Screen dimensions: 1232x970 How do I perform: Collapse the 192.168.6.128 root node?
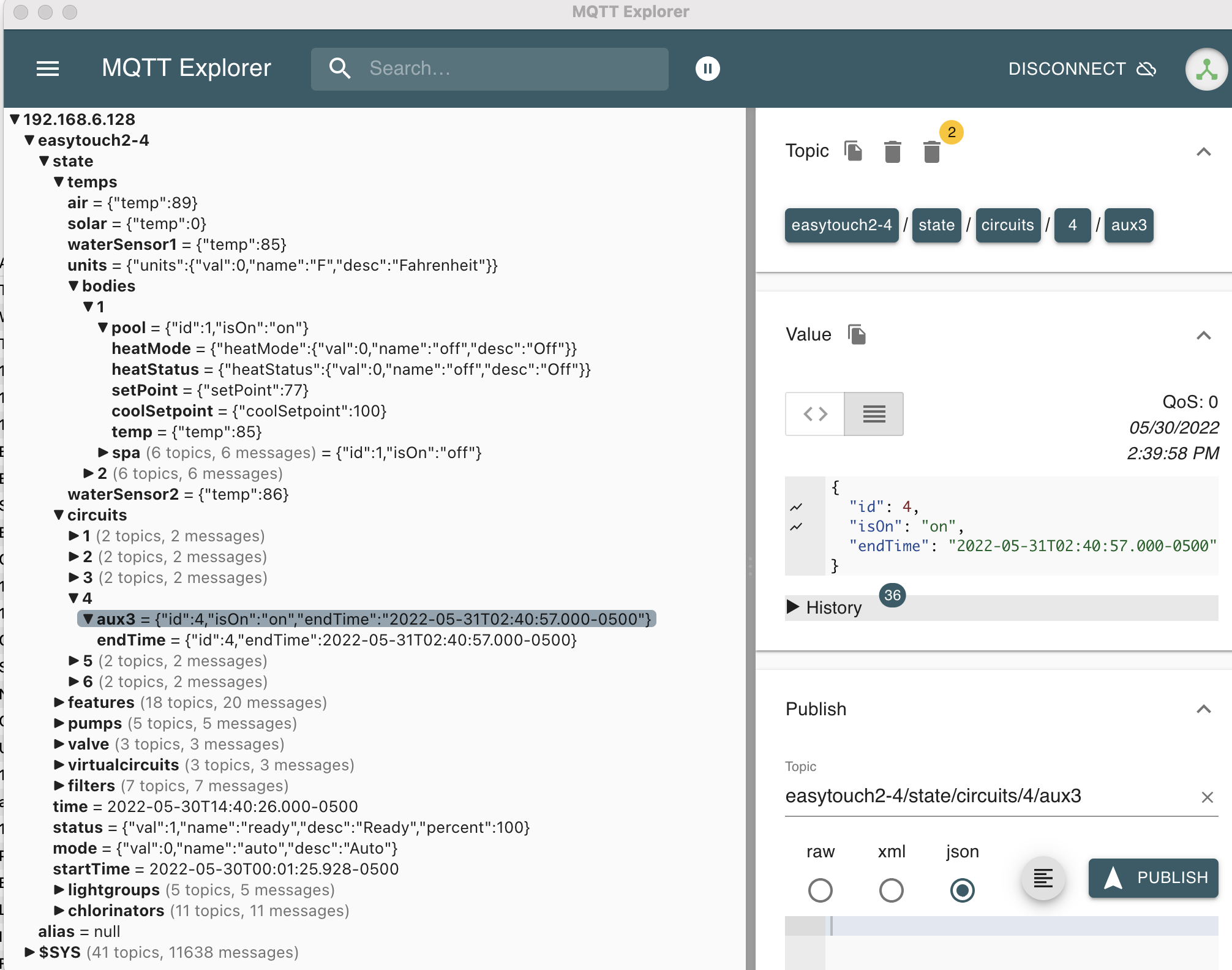16,119
